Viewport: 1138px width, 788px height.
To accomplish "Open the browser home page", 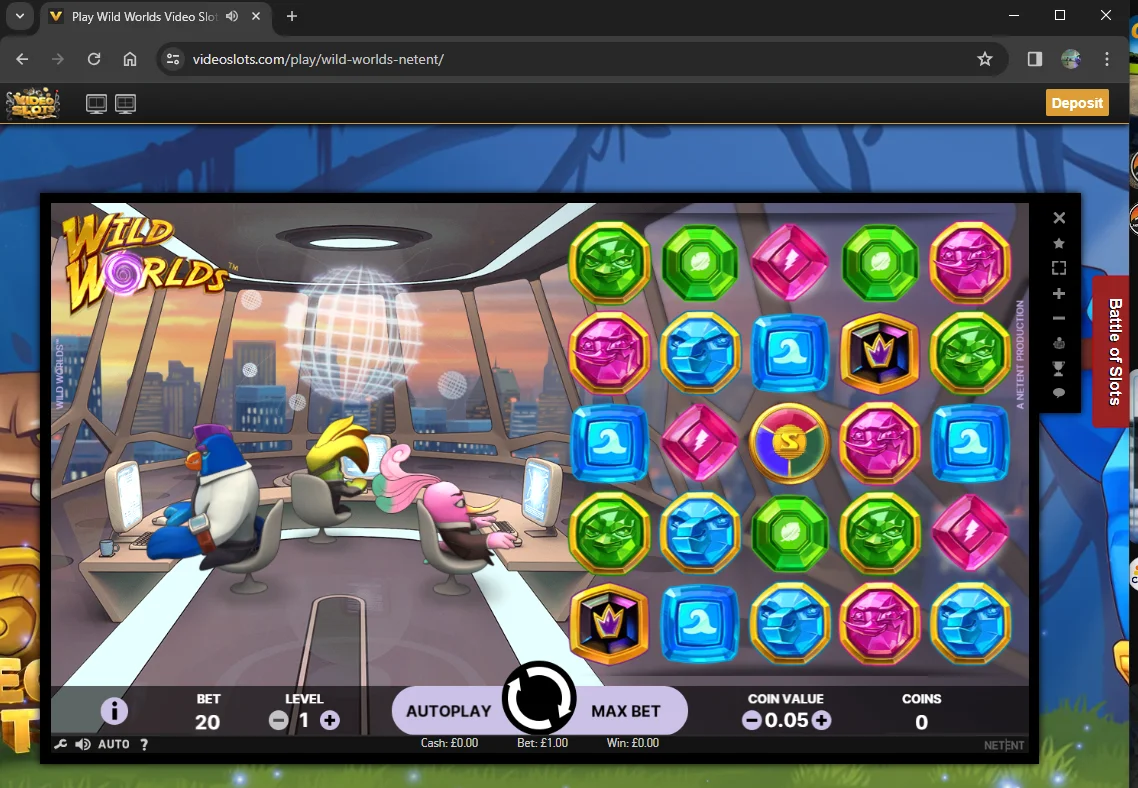I will [130, 59].
